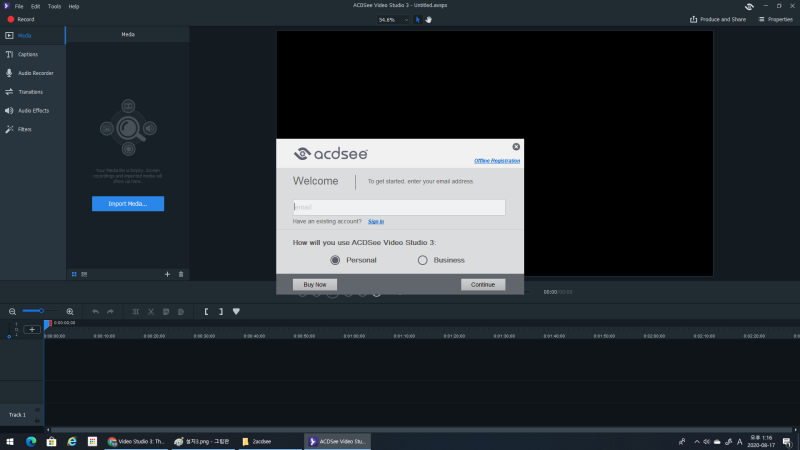Click the email input field

pos(399,207)
